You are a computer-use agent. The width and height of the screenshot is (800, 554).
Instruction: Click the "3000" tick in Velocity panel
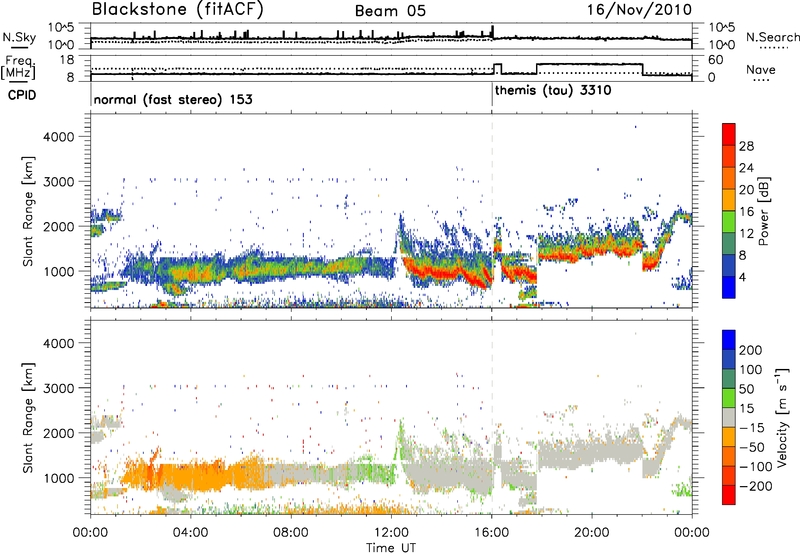[59, 388]
